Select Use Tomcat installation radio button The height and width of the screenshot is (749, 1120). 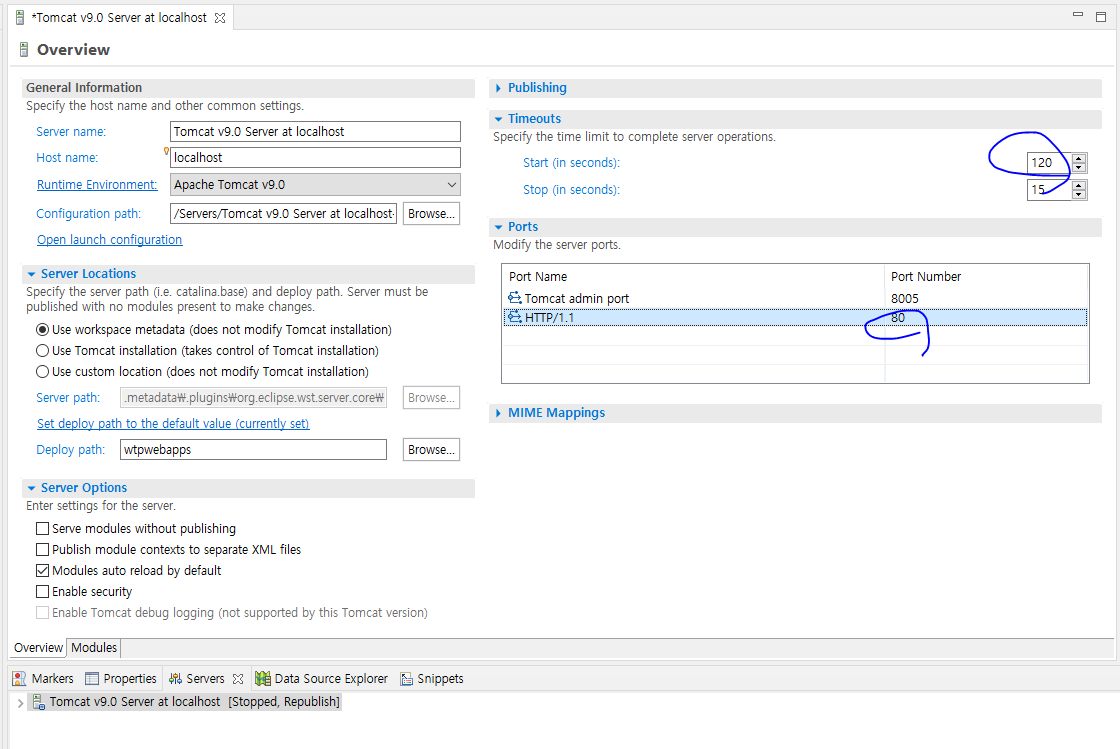[x=42, y=351]
